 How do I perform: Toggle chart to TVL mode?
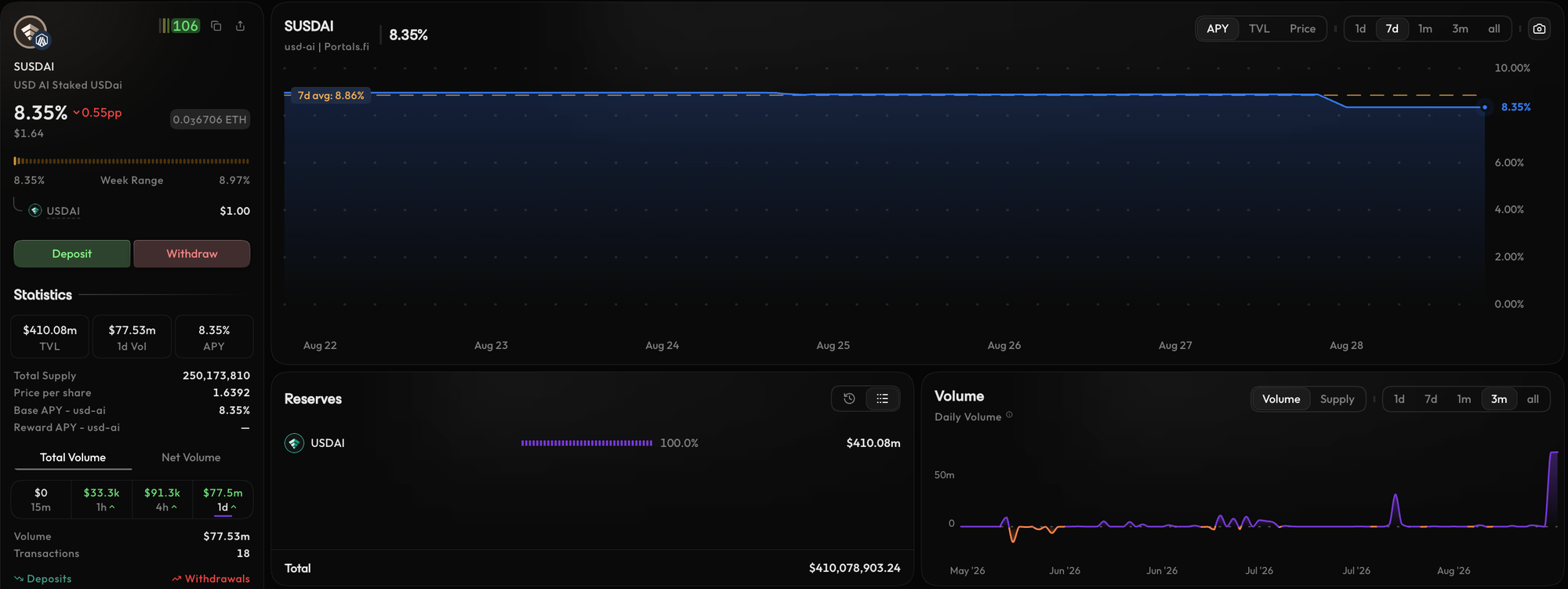point(1259,29)
